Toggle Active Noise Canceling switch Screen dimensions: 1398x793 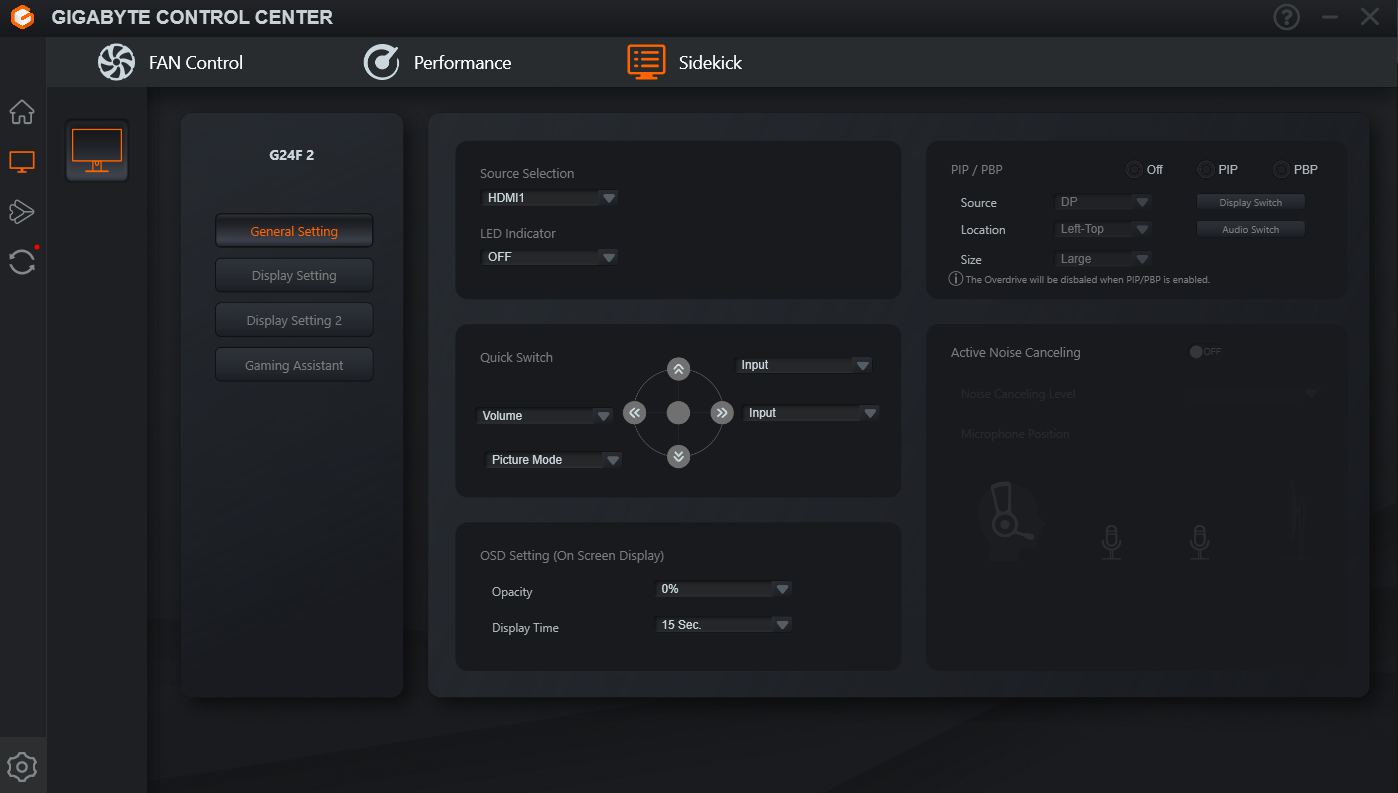click(x=1205, y=352)
